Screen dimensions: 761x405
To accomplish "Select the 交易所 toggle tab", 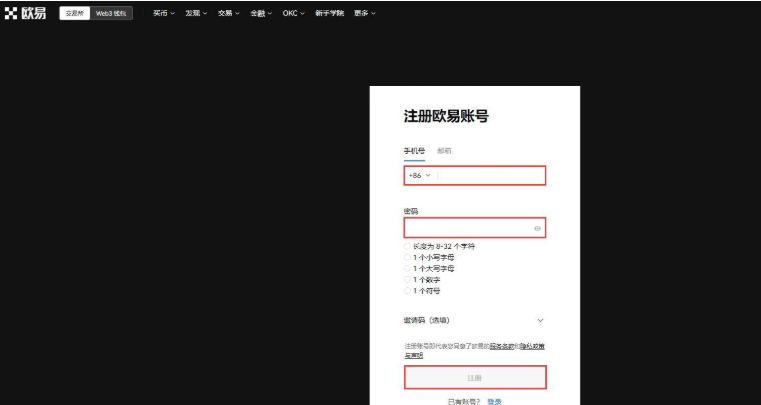I will (75, 14).
